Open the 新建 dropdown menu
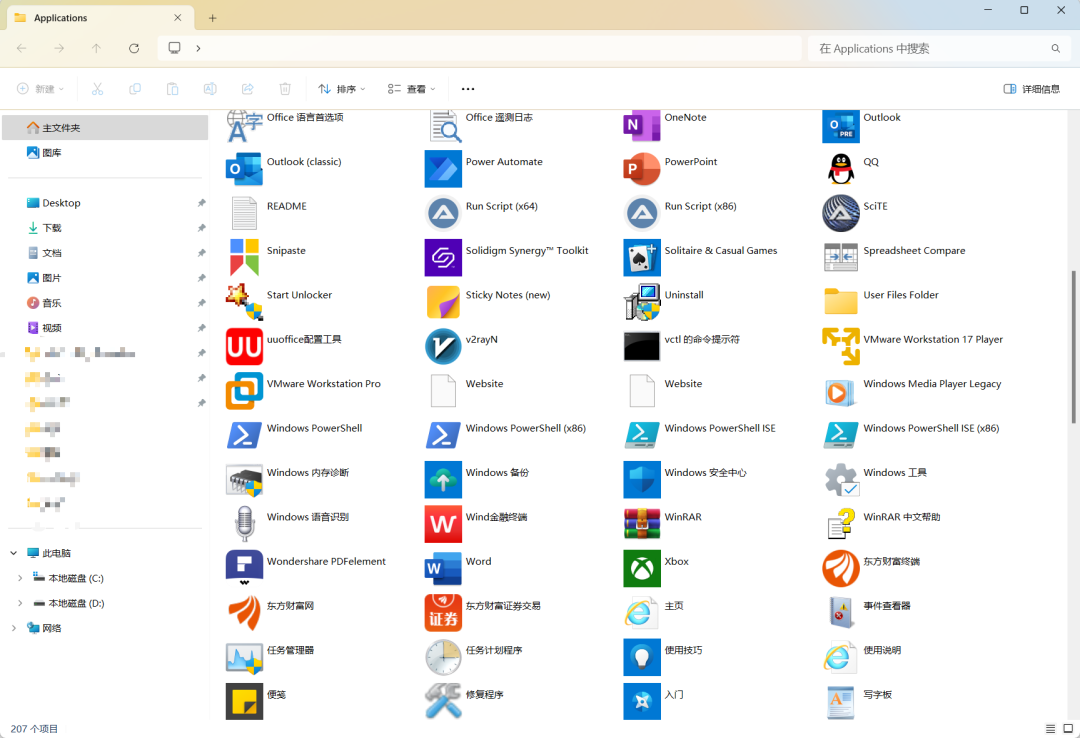Screen dimensions: 1080x738 point(41,89)
